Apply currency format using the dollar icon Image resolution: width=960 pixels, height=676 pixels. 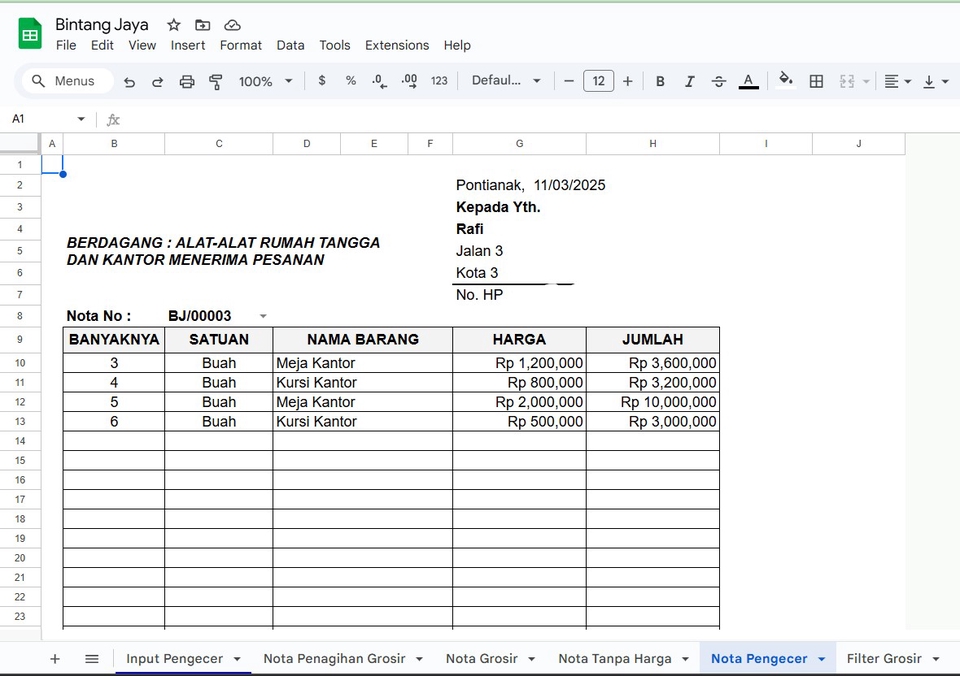point(320,81)
